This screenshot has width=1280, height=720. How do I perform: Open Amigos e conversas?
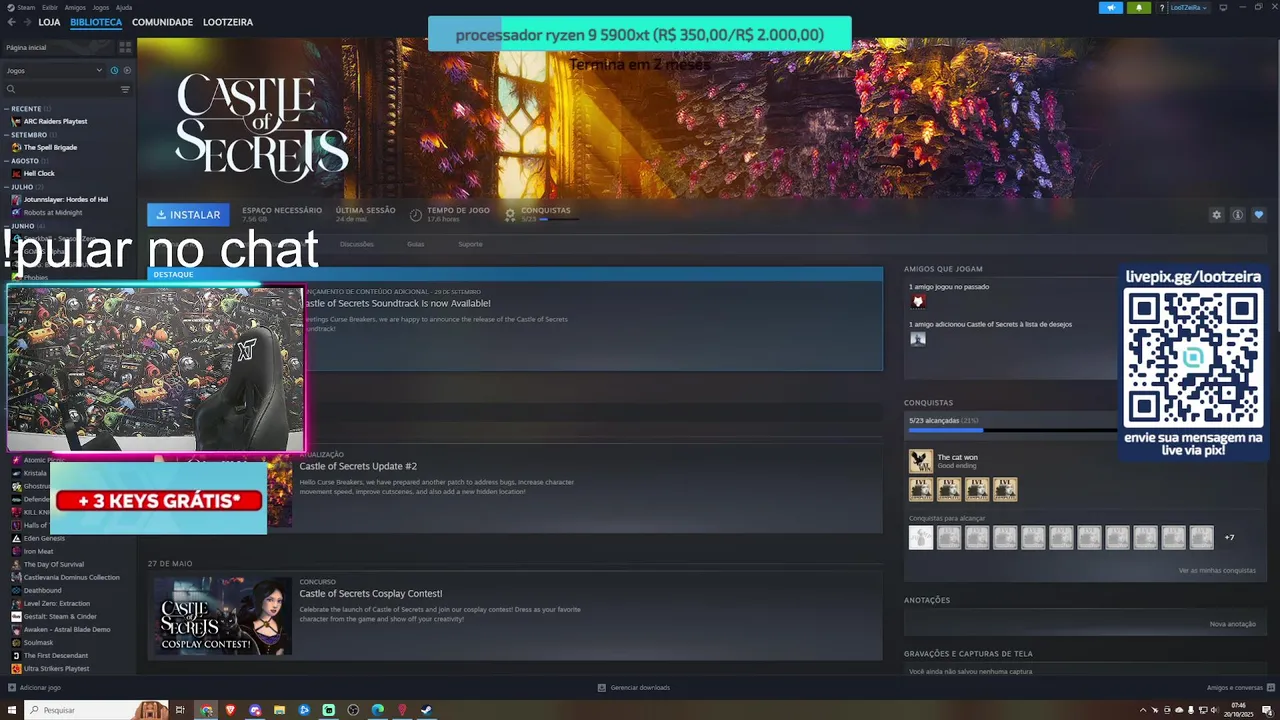click(1239, 687)
